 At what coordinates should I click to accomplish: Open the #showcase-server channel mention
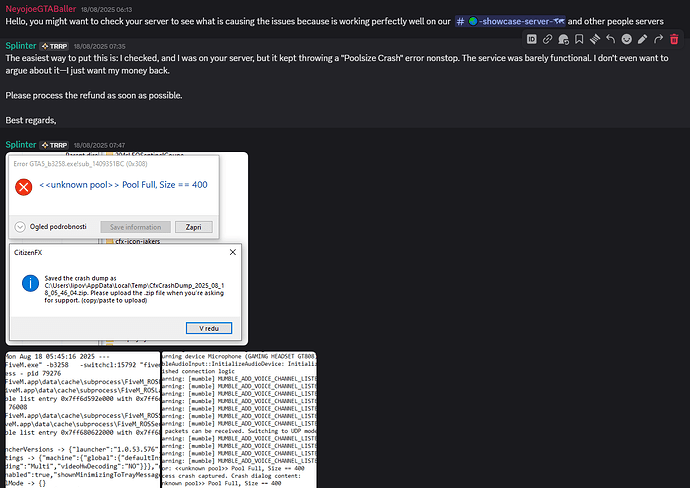(x=510, y=21)
